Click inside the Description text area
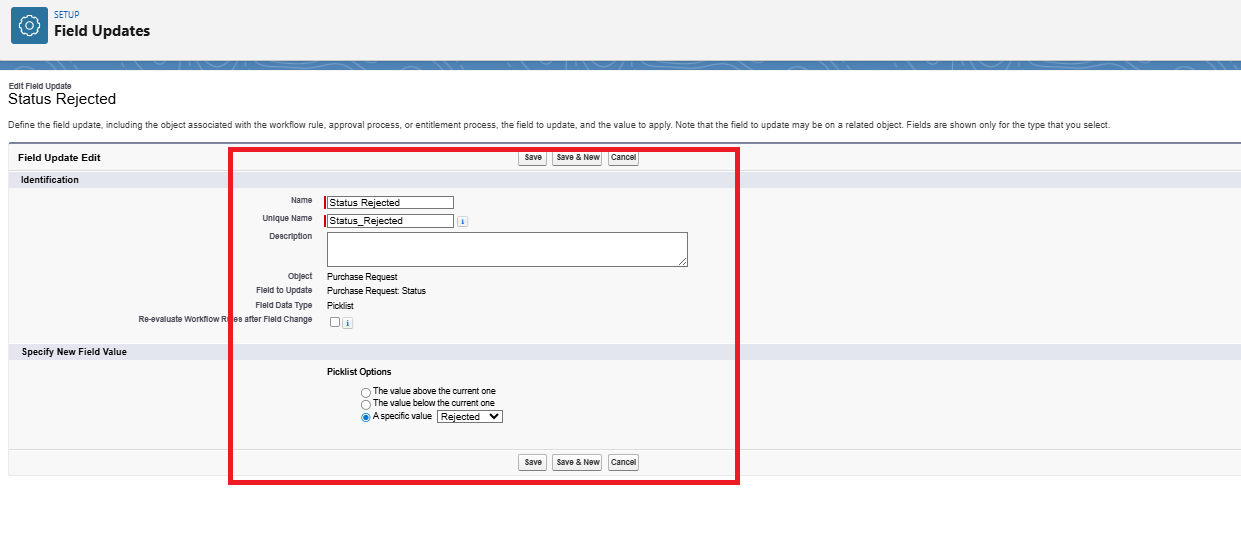Image resolution: width=1241 pixels, height=534 pixels. [x=506, y=249]
